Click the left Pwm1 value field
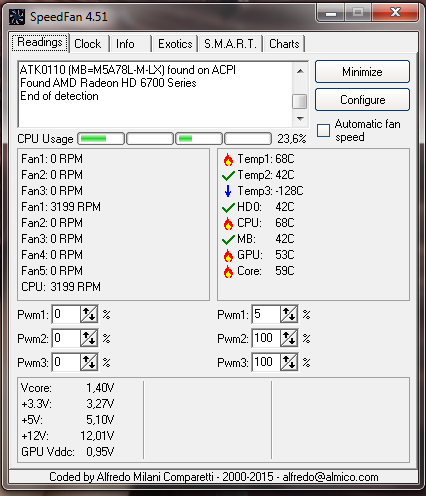 pyautogui.click(x=66, y=314)
